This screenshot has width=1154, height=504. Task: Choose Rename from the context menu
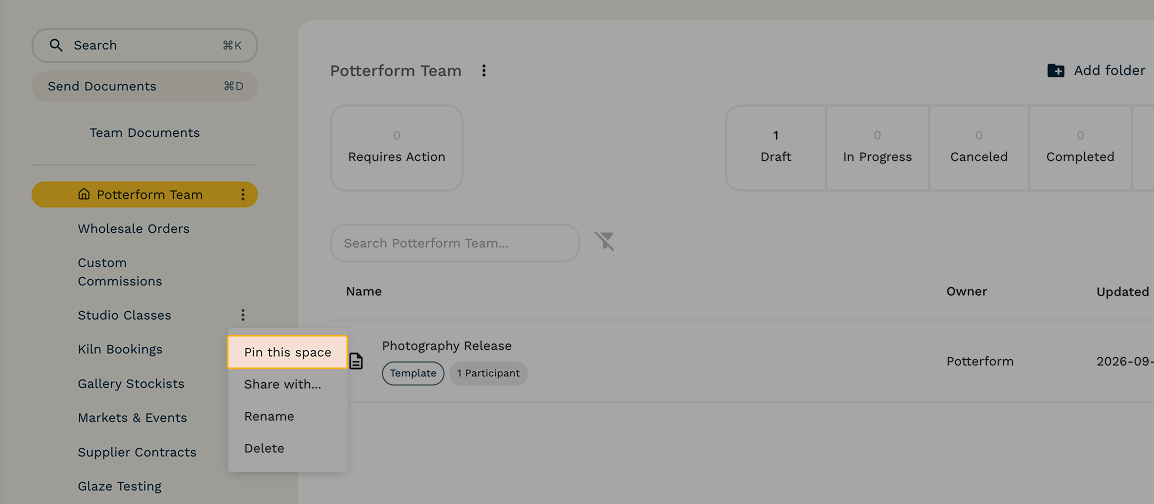[288, 416]
